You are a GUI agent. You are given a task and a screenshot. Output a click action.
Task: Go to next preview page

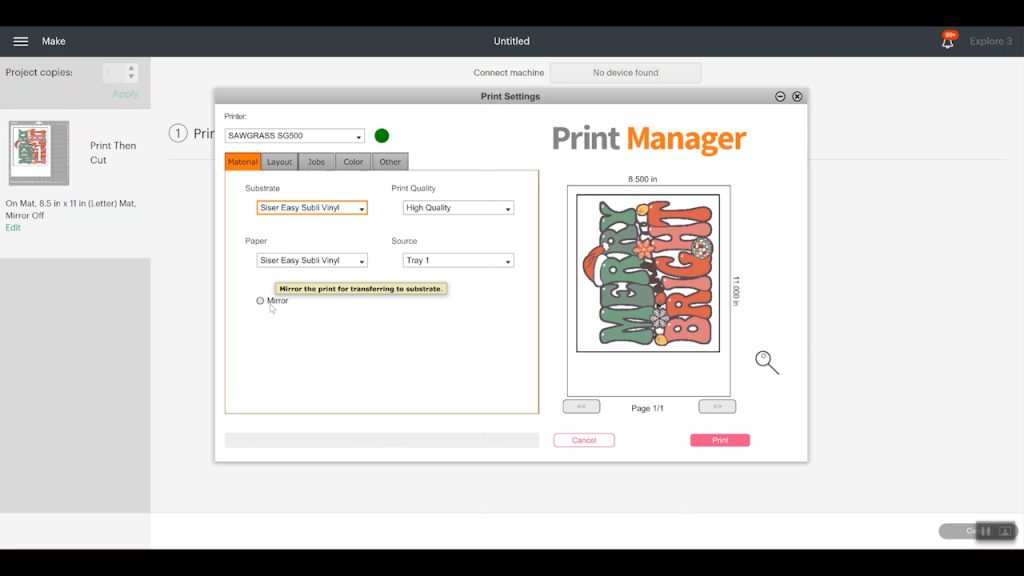coord(717,407)
